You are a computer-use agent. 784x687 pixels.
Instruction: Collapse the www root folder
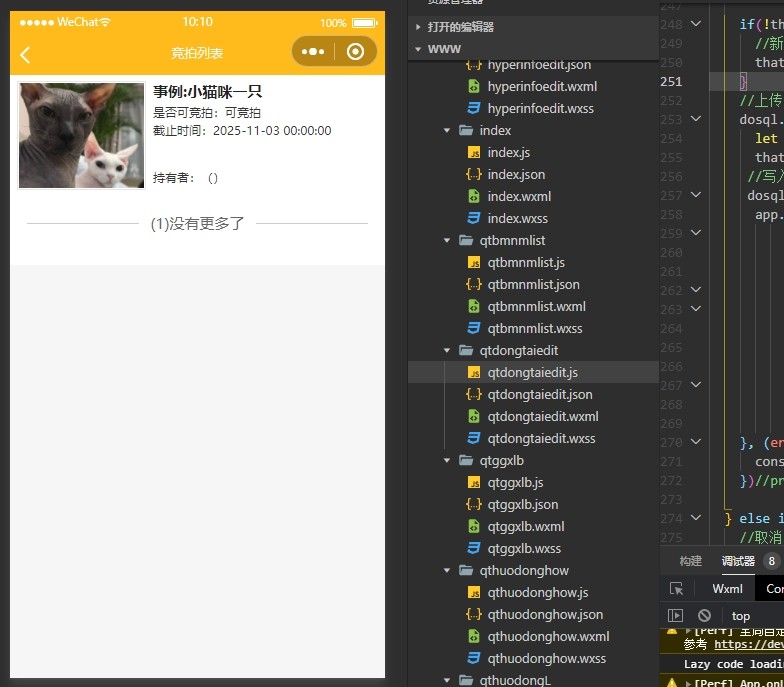418,49
